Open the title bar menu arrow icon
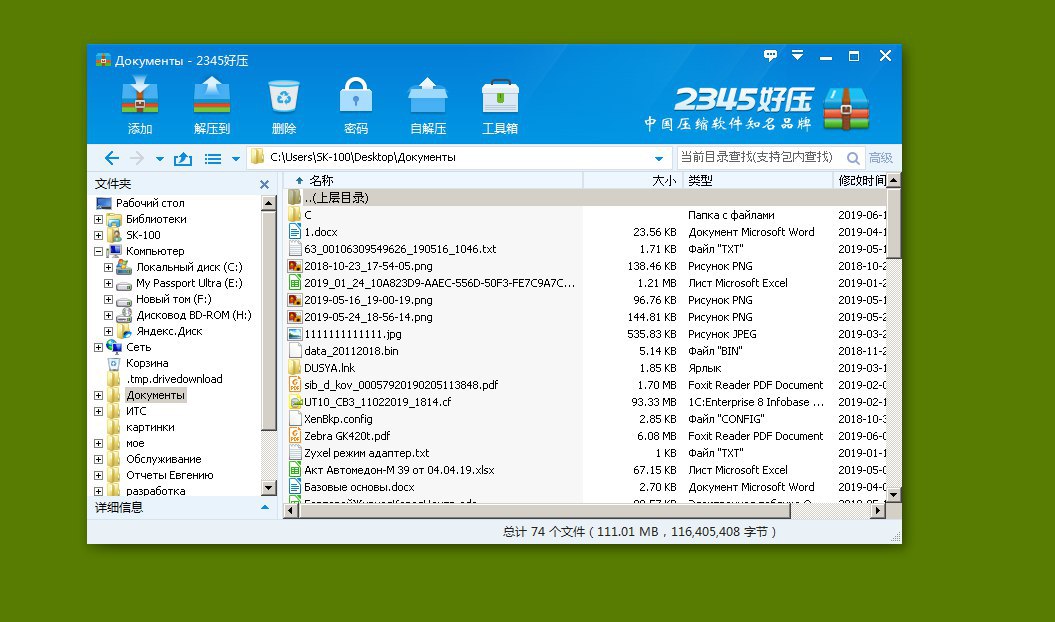Screen dimensions: 1055x622 click(x=797, y=55)
